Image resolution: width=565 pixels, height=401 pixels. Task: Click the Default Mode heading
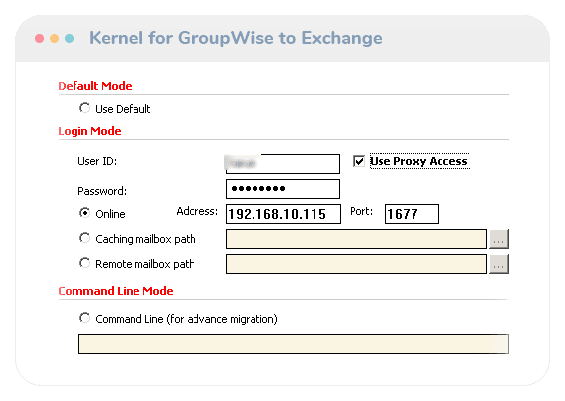[x=95, y=86]
